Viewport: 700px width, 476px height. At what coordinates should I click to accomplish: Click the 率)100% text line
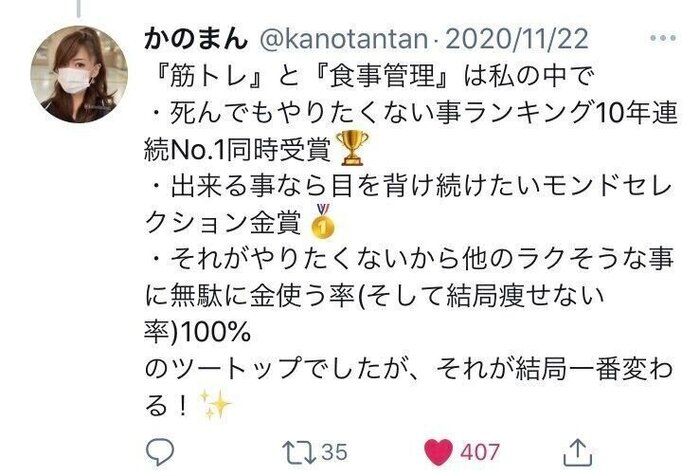click(198, 332)
